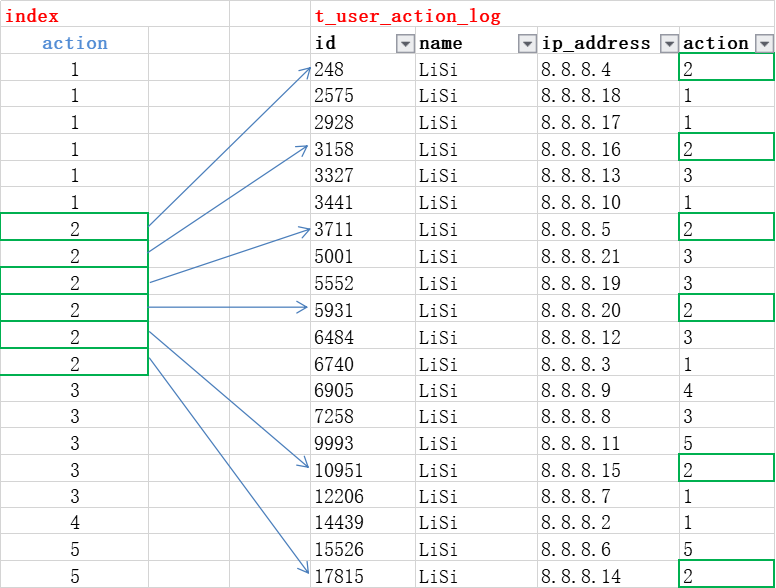This screenshot has width=776, height=588.
Task: Select the id cell 5552
Action: [x=363, y=282]
